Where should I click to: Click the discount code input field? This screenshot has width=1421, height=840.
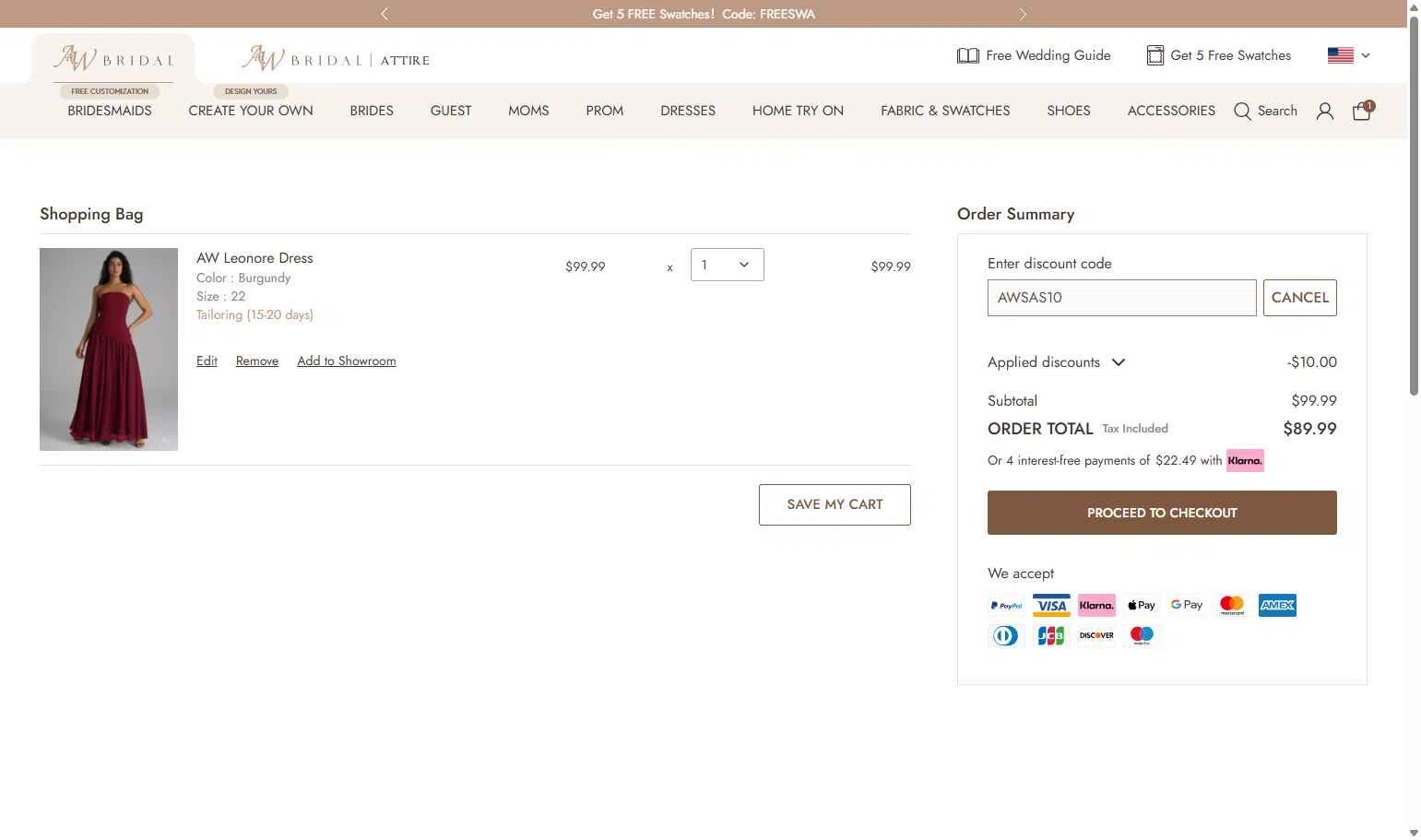[x=1121, y=298]
